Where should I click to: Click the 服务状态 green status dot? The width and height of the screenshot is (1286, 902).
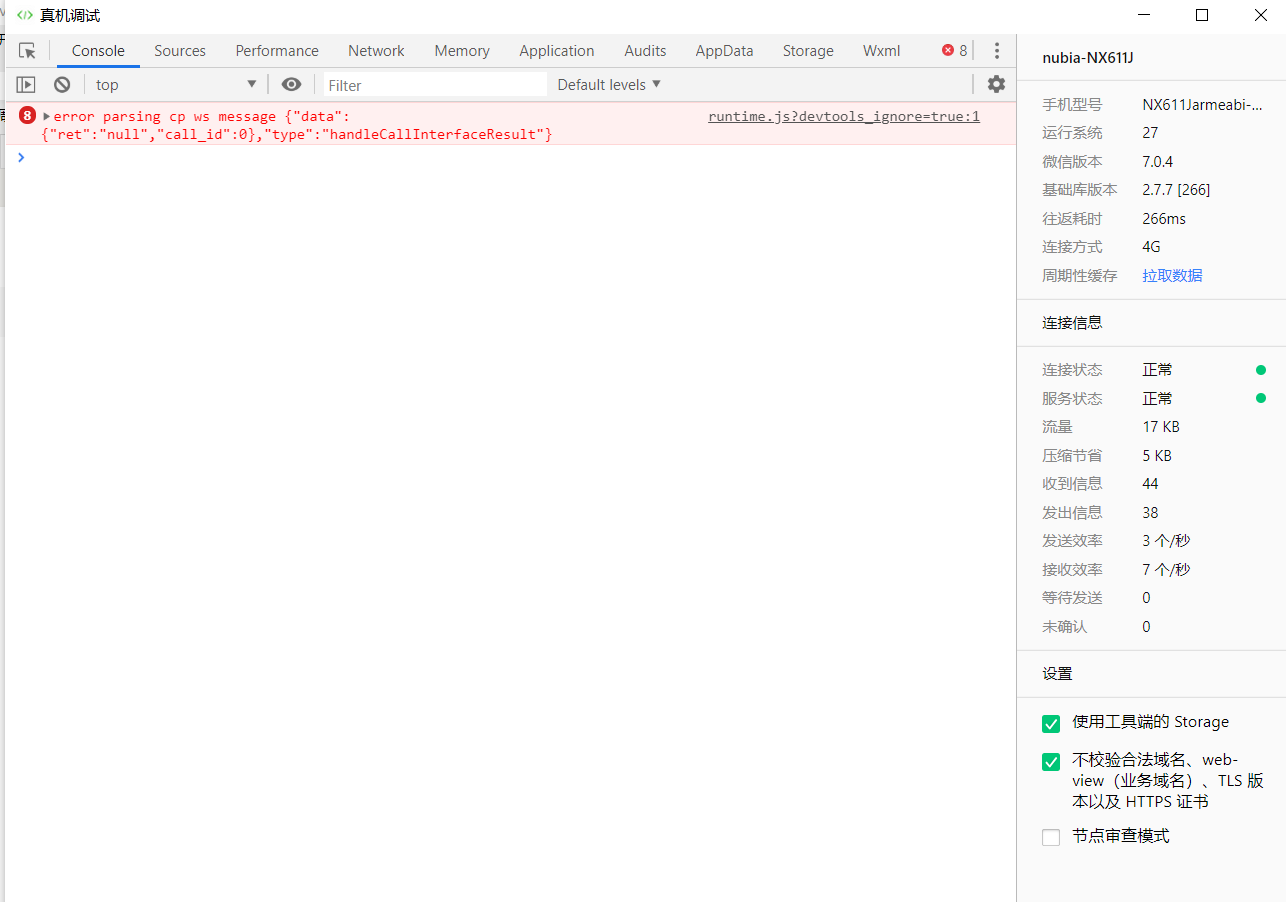point(1261,398)
